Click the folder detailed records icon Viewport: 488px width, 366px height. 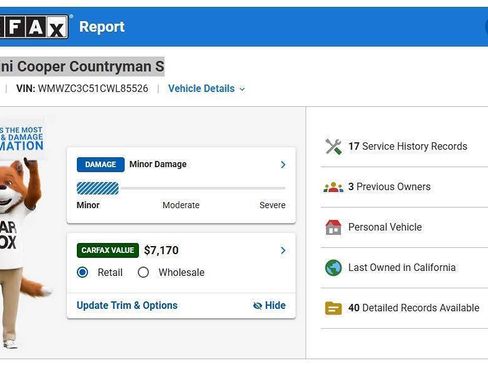tap(333, 308)
